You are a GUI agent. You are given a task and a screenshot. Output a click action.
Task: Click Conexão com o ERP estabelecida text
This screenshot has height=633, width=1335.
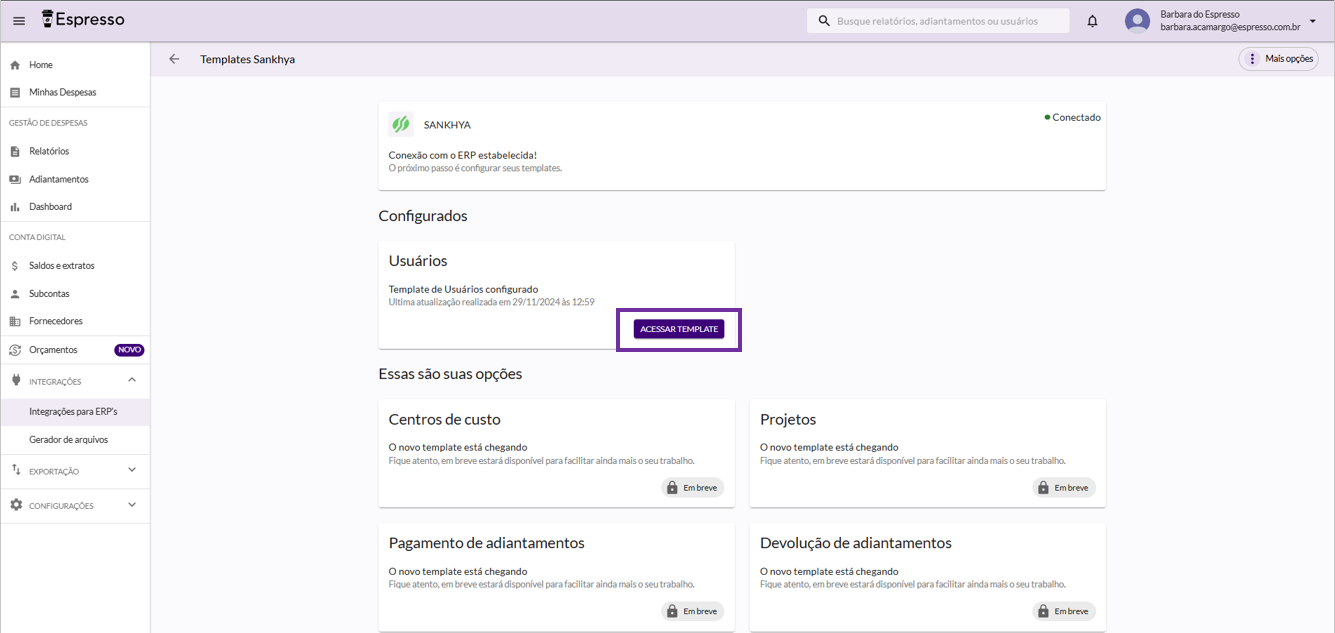pos(463,156)
